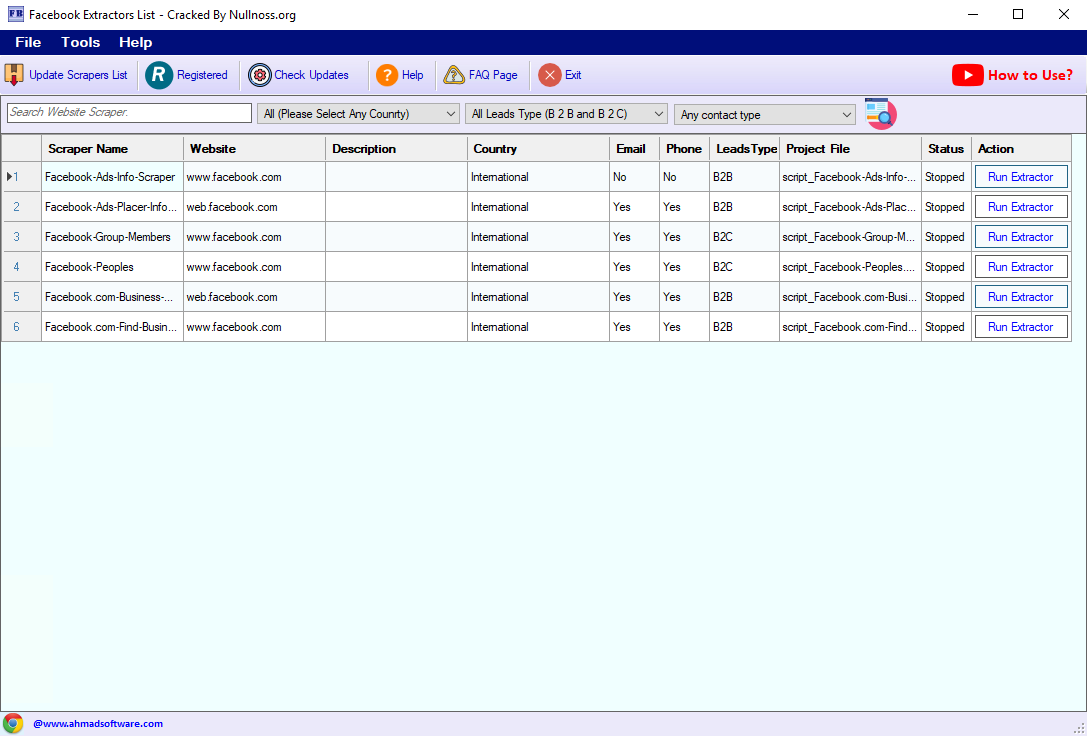Click the red YouTube play icon
The height and width of the screenshot is (736, 1087).
(x=968, y=75)
